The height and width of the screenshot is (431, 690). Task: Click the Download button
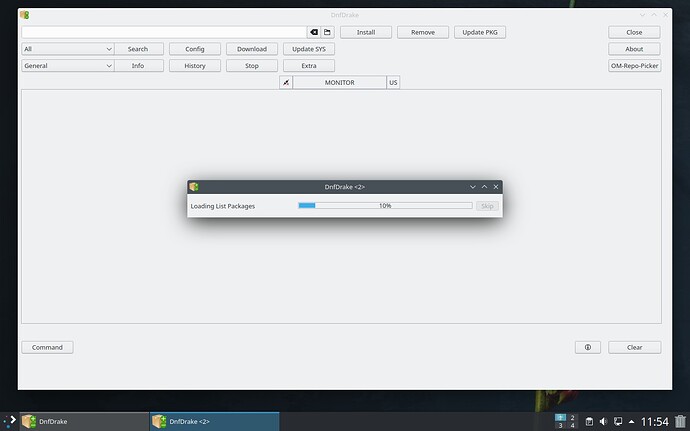(x=252, y=49)
